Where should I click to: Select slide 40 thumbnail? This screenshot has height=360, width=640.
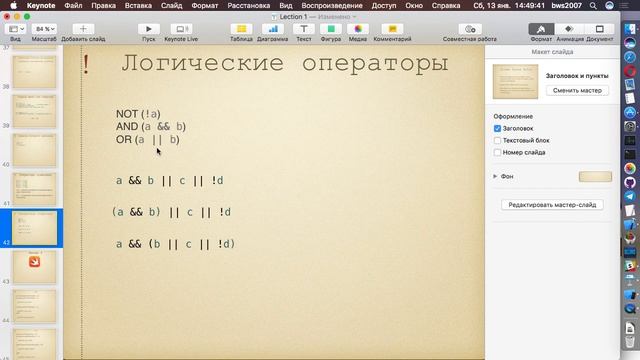pos(34,150)
